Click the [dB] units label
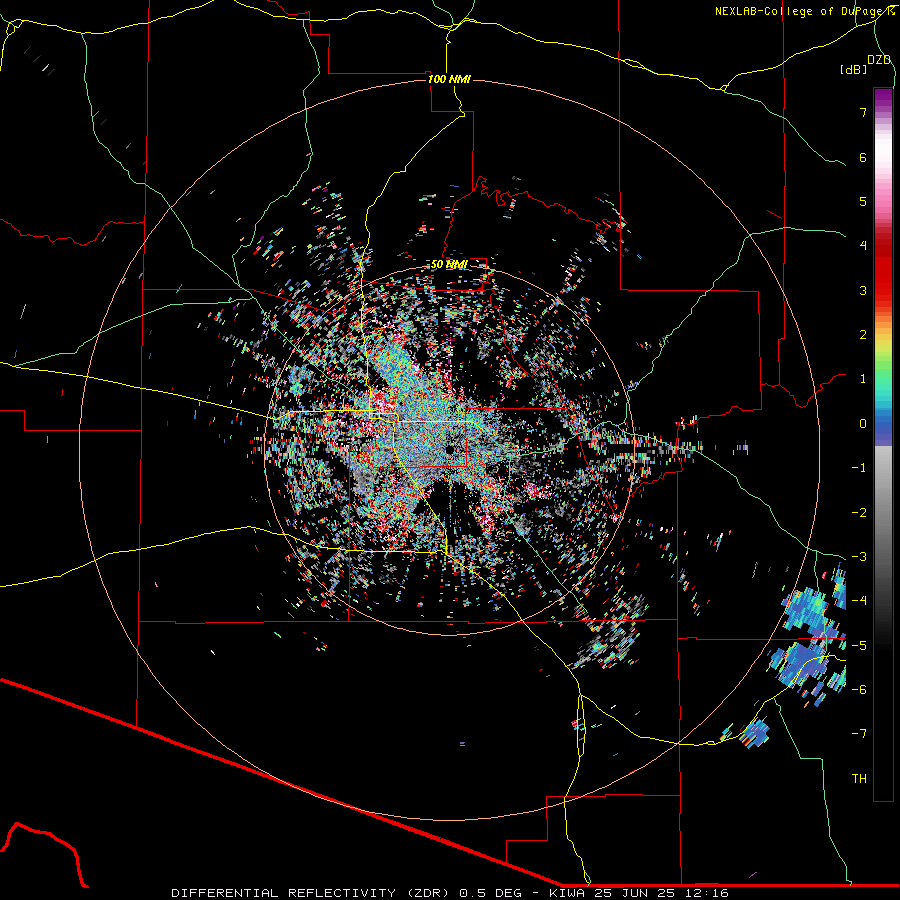The image size is (900, 900). coord(854,69)
